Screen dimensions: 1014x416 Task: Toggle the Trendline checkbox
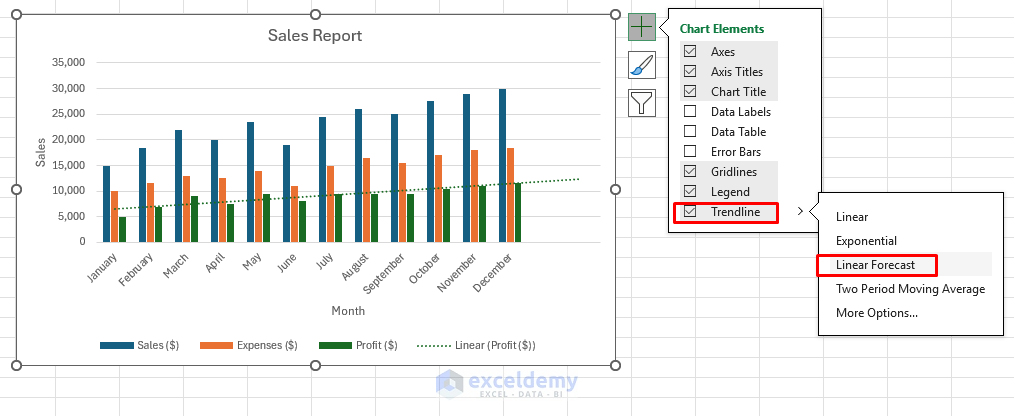tap(690, 212)
